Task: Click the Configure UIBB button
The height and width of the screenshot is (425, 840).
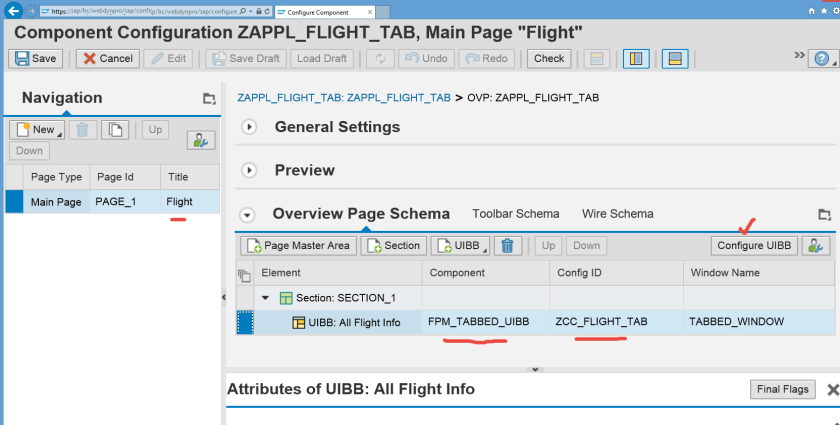Action: 754,245
